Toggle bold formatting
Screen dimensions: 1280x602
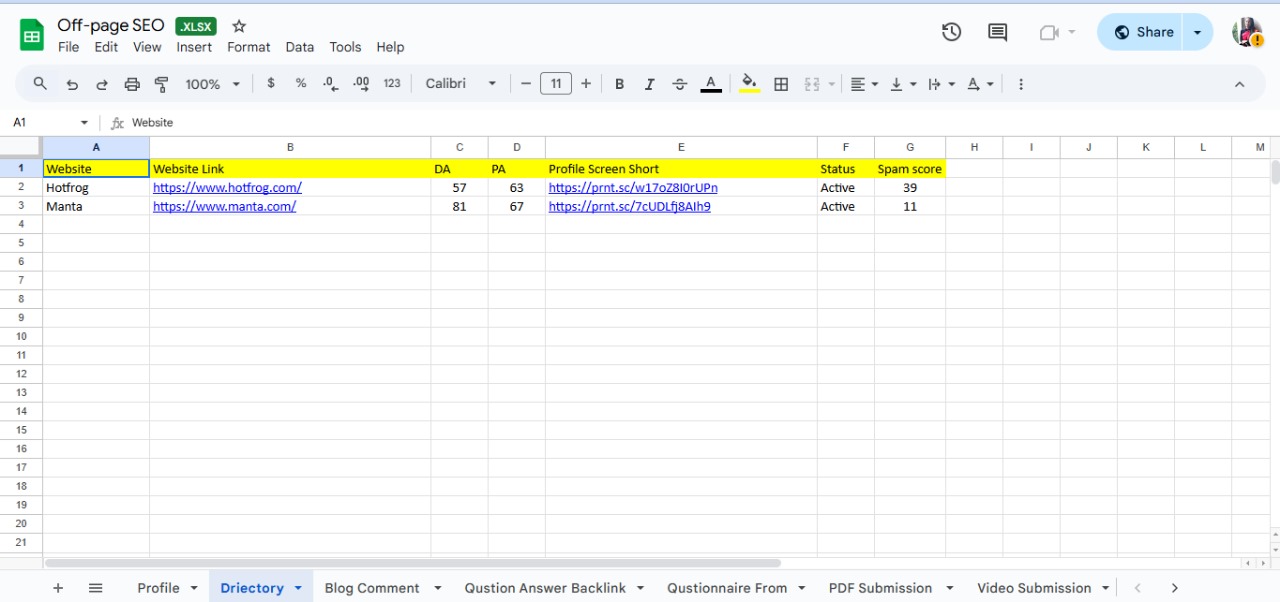pos(619,84)
